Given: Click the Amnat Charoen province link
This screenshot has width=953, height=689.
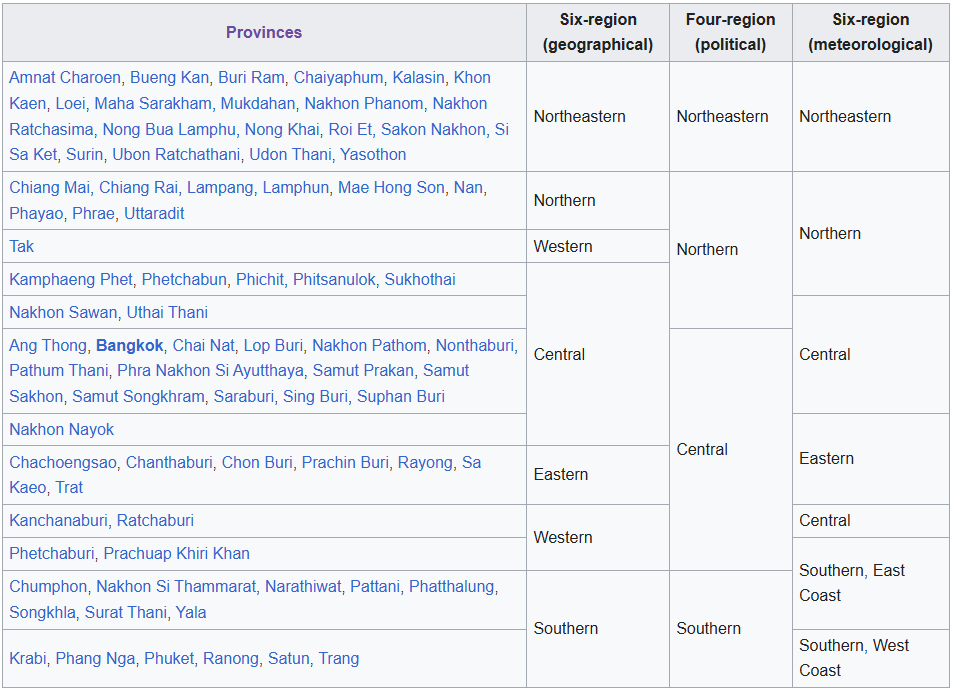Looking at the screenshot, I should (65, 77).
